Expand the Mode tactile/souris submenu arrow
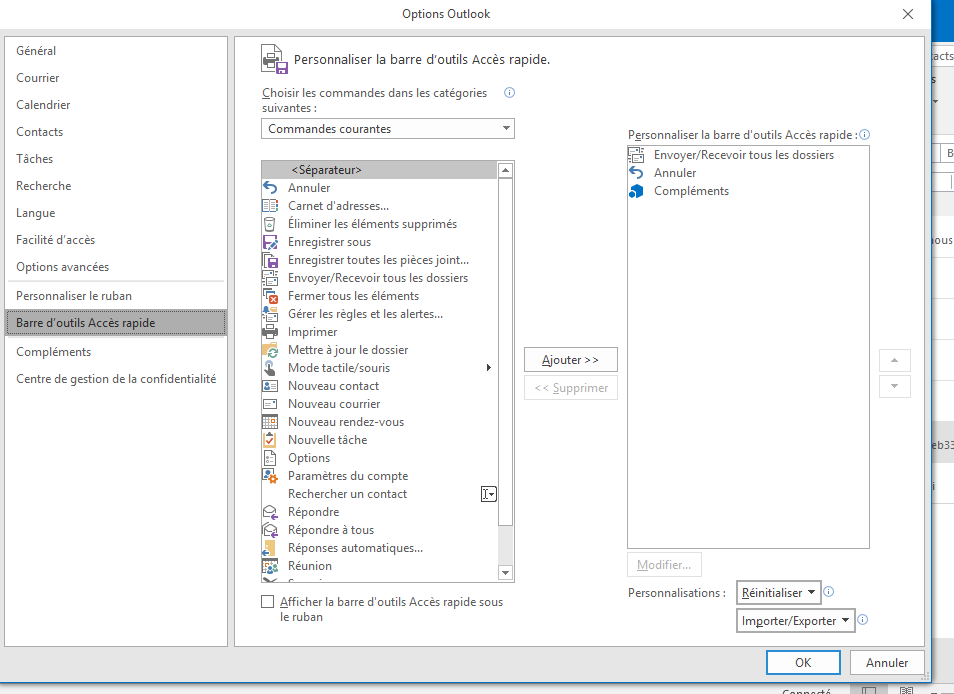The width and height of the screenshot is (954, 694). pos(489,367)
